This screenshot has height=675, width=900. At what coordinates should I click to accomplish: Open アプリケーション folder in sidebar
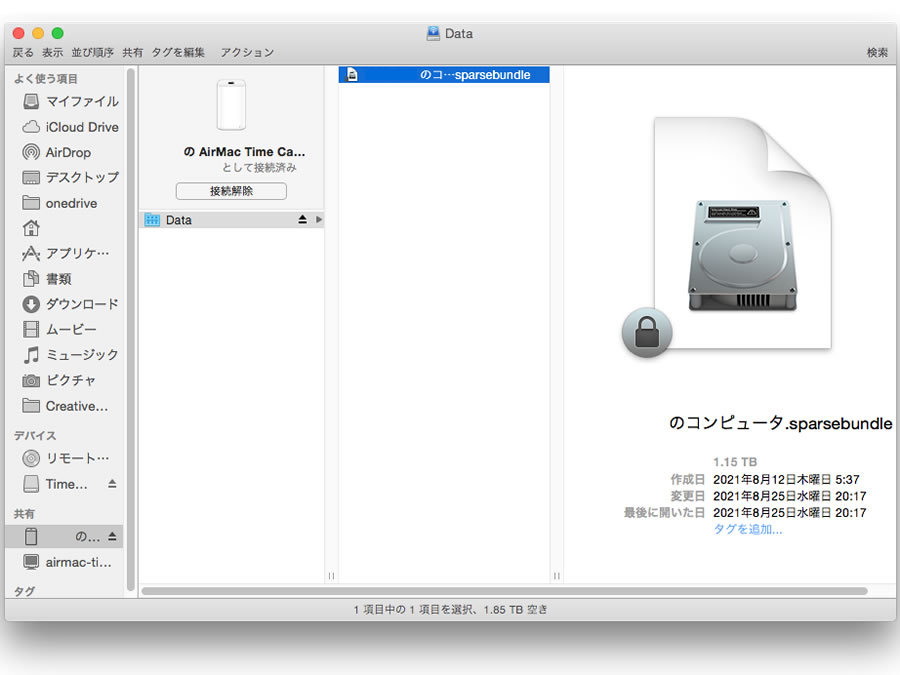coord(65,253)
